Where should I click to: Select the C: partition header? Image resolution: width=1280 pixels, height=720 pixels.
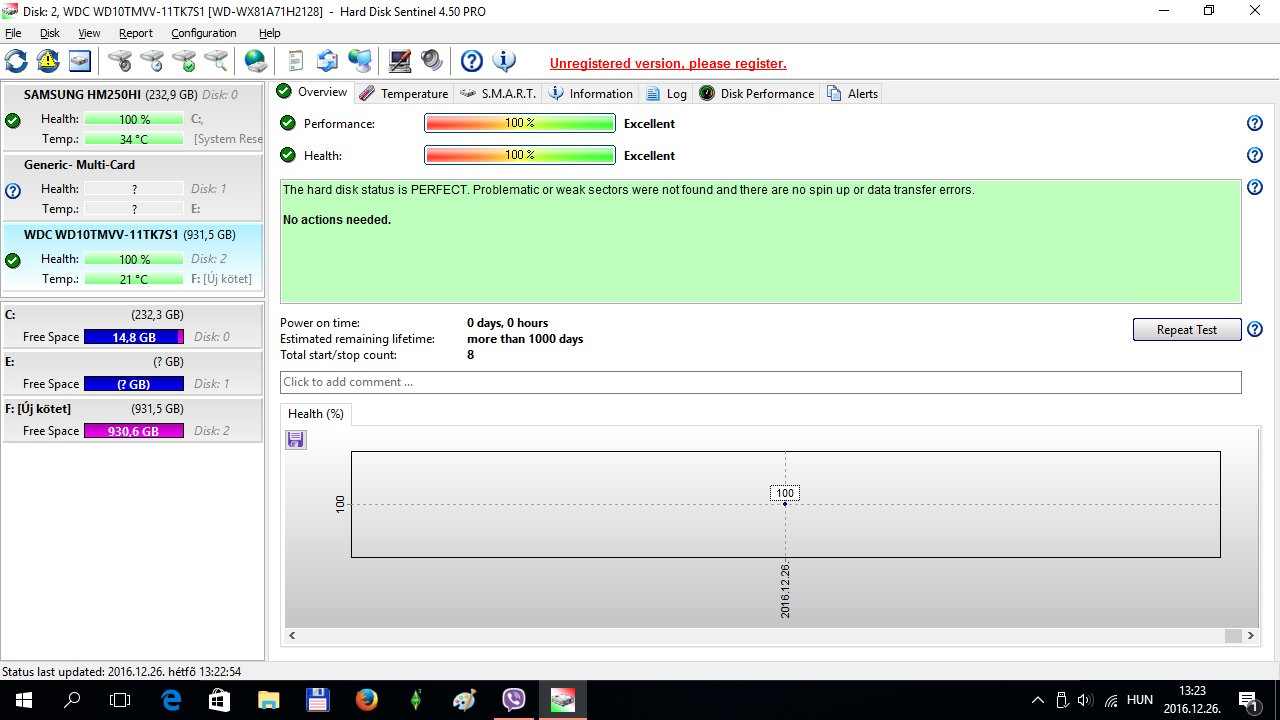point(132,314)
